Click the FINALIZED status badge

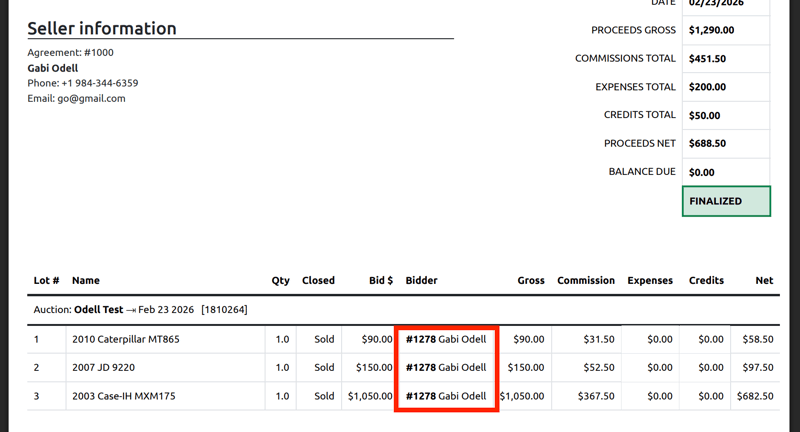[726, 201]
